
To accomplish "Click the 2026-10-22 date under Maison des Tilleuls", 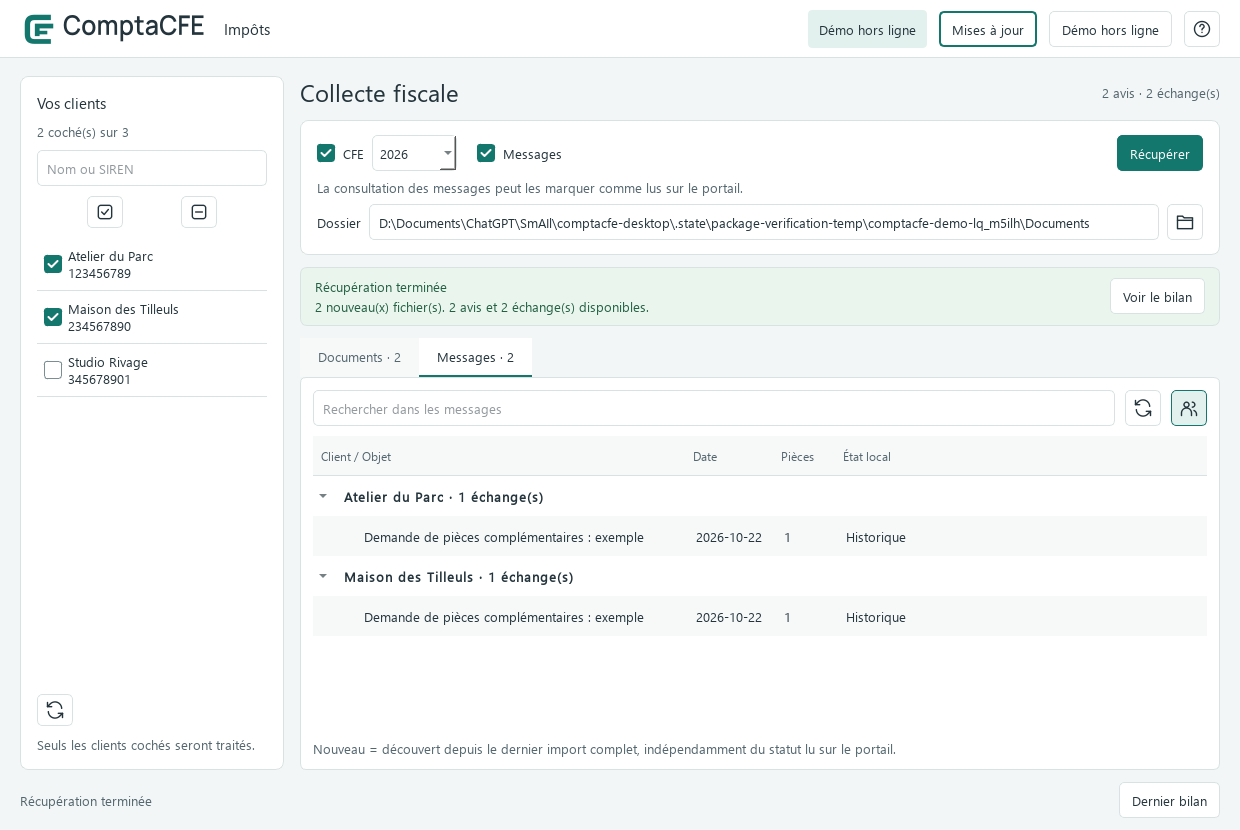I will 729,617.
